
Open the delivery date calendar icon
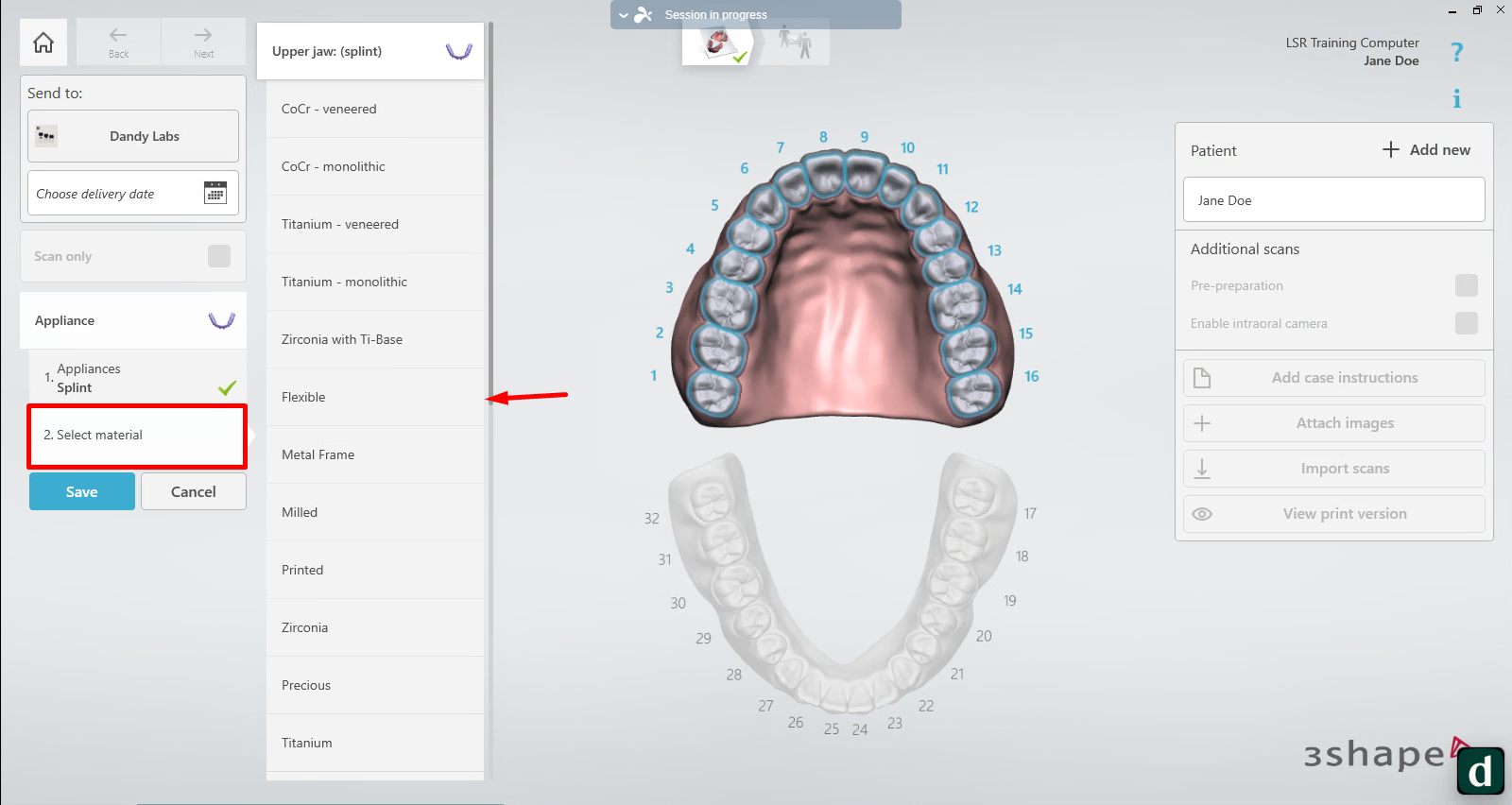pyautogui.click(x=215, y=193)
